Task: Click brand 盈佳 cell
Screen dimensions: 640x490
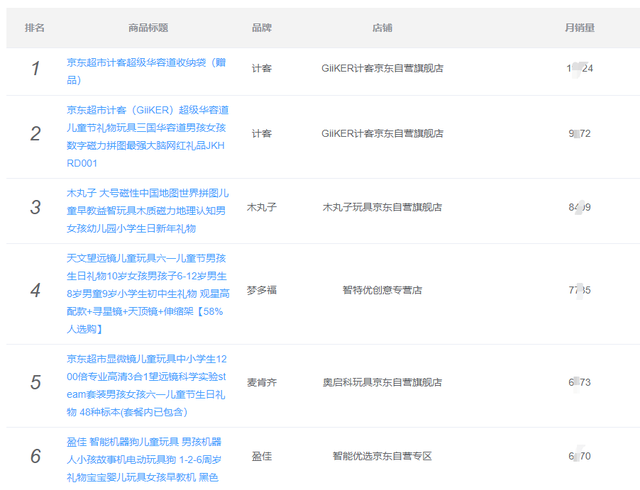Action: point(262,456)
